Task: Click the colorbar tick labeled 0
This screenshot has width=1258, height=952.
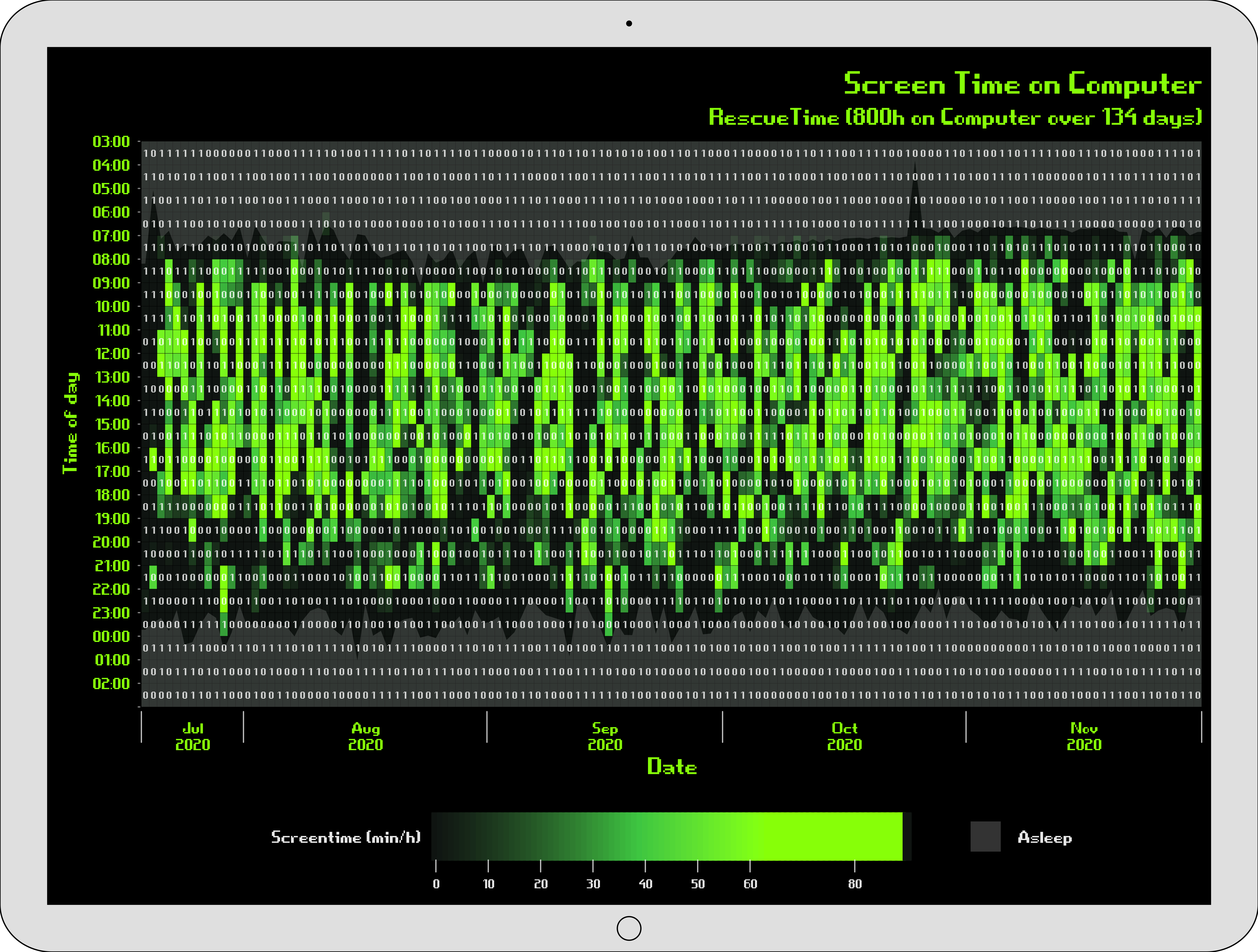Action: click(x=436, y=884)
